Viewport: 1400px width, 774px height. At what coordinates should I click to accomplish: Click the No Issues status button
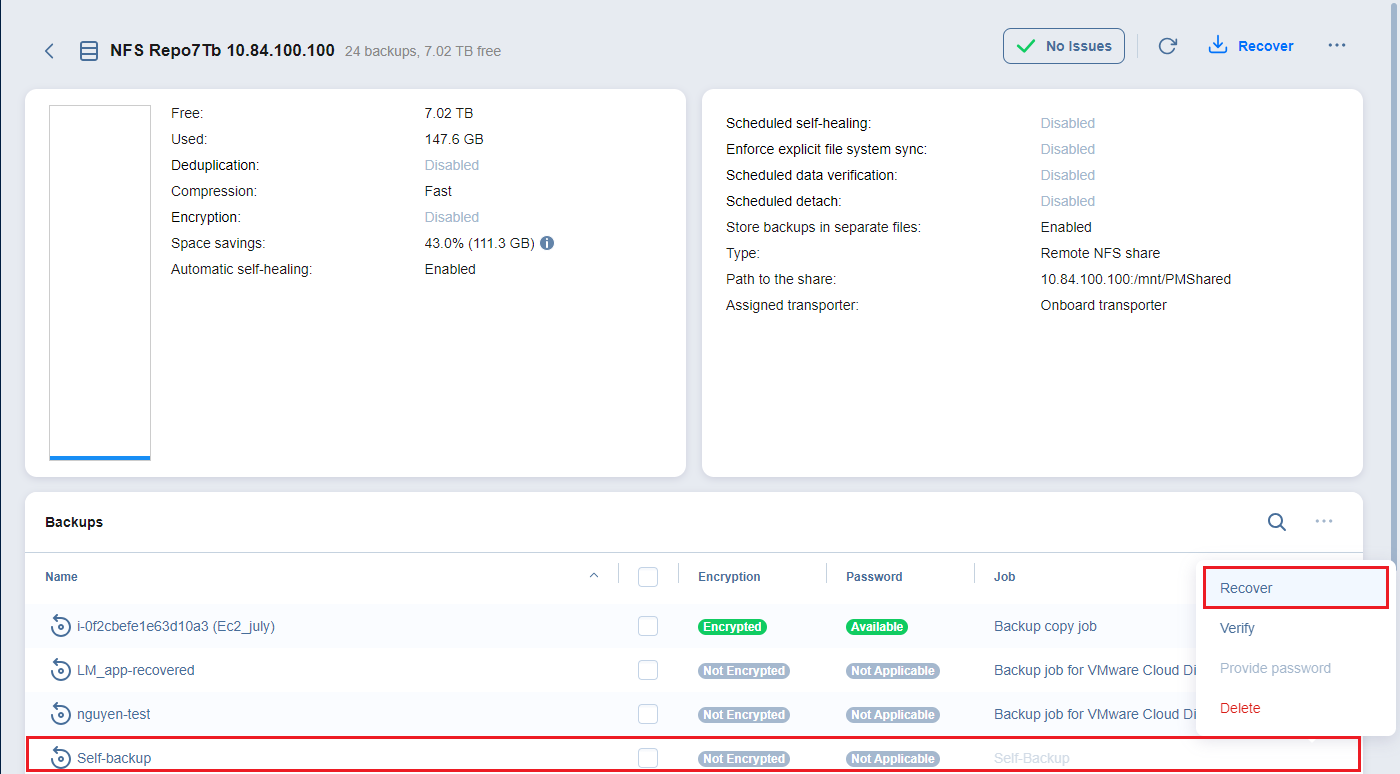point(1064,46)
